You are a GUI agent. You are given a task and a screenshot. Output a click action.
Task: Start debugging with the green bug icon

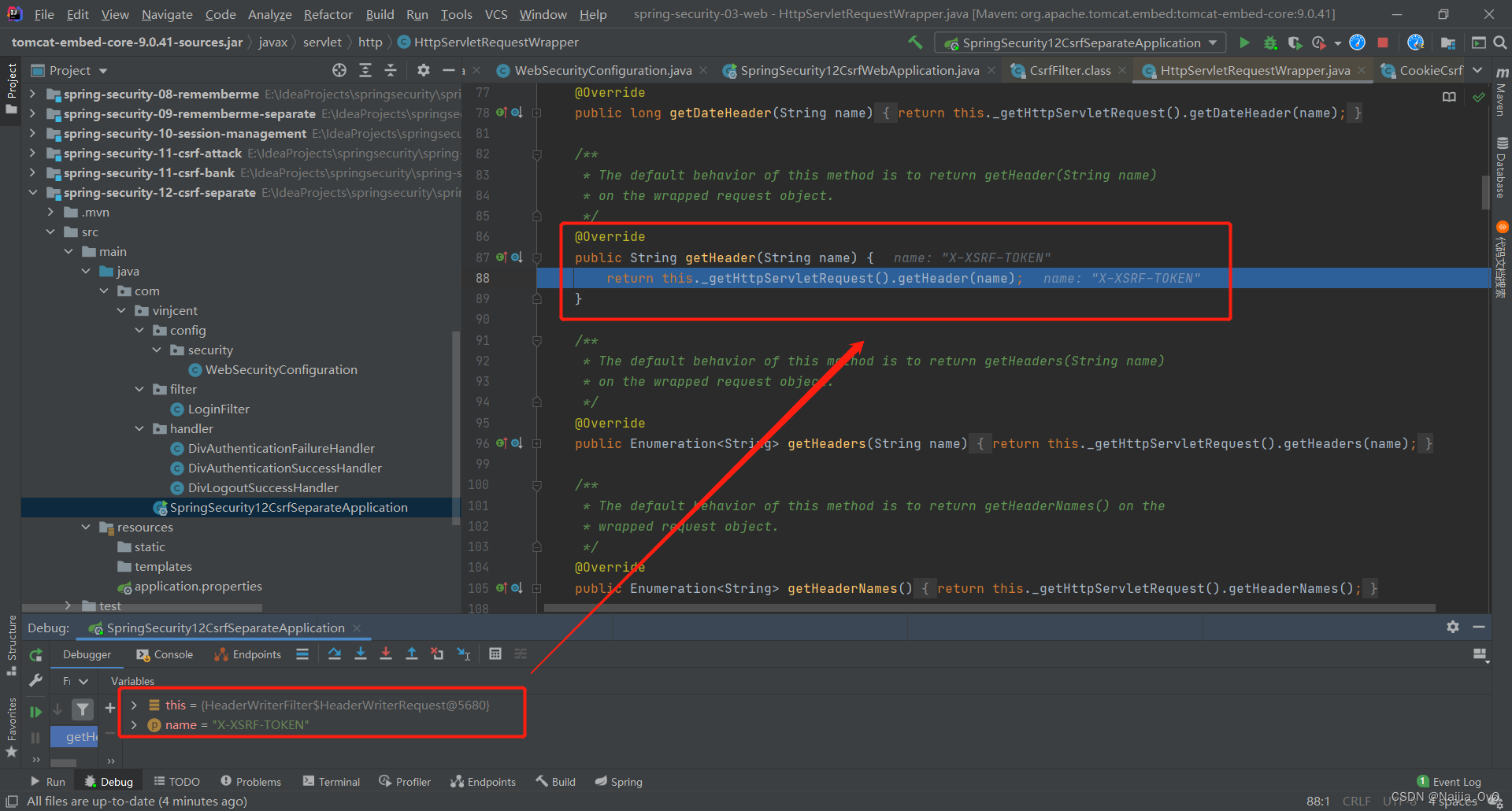(x=1269, y=43)
